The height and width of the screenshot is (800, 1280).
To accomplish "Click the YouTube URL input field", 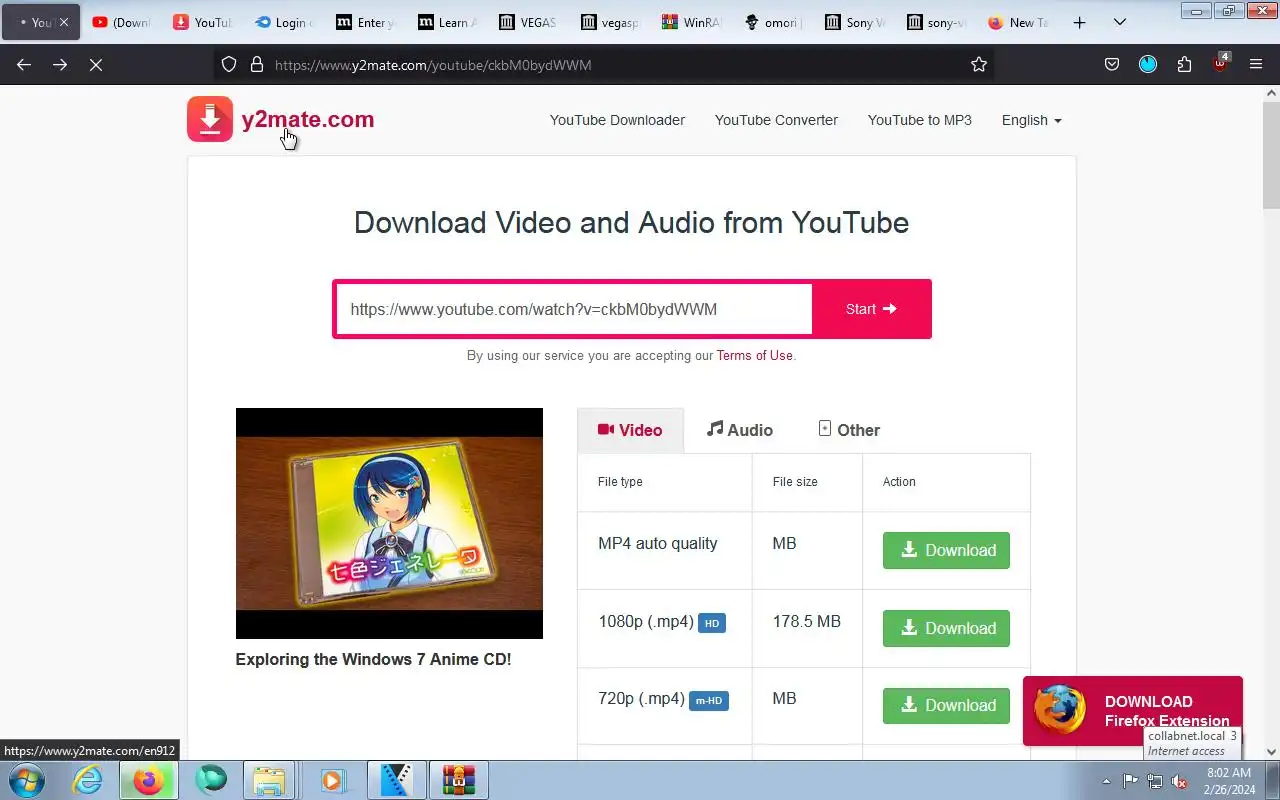I will pyautogui.click(x=574, y=309).
